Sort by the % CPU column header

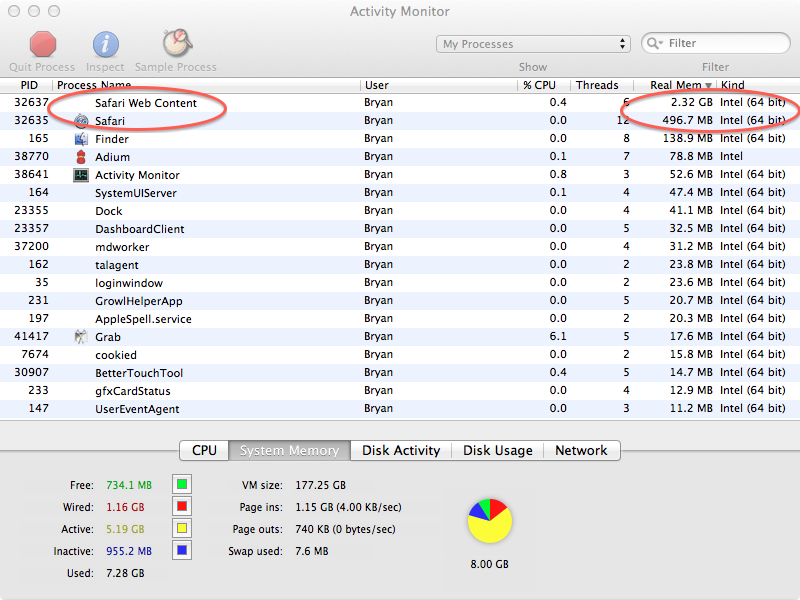click(x=539, y=85)
